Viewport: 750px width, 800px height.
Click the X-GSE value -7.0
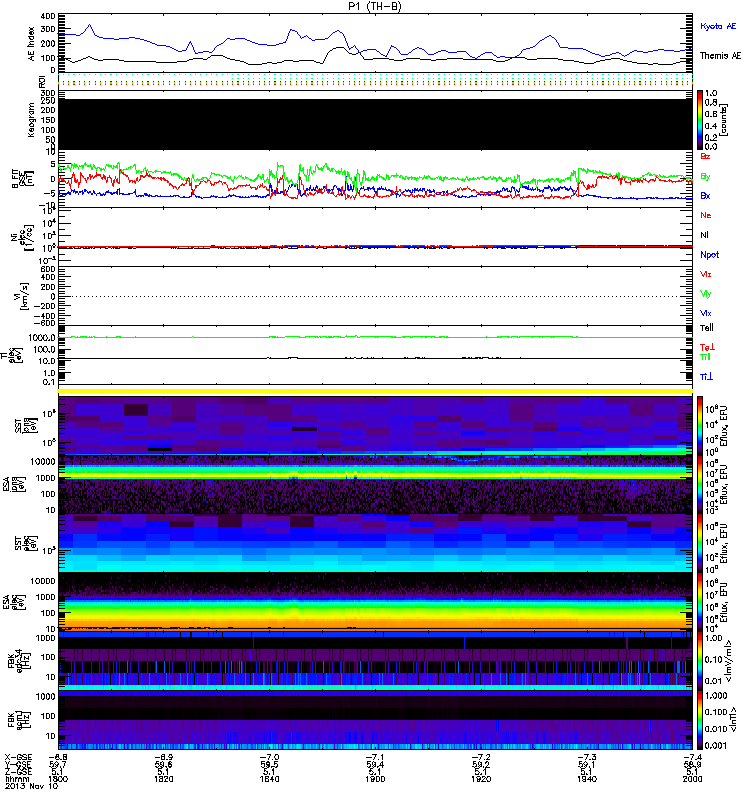coord(269,757)
